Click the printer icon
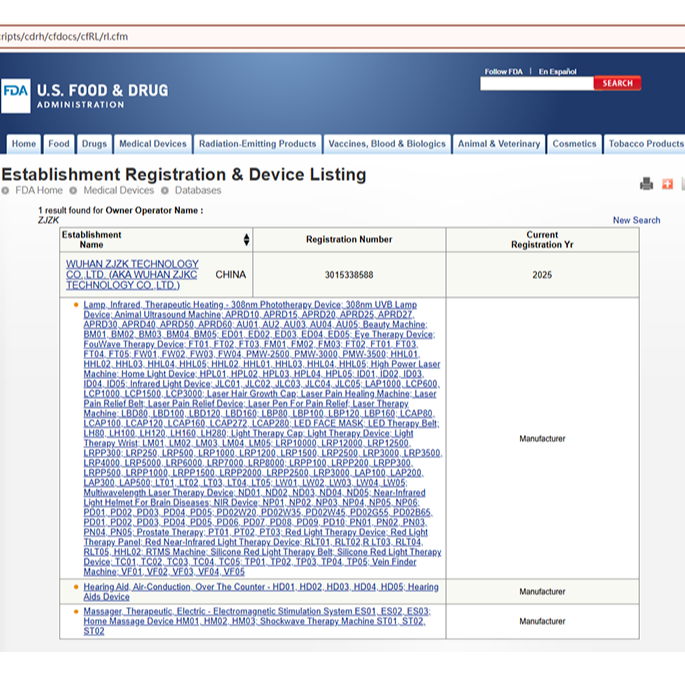Screen dimensions: 685x685 point(646,184)
